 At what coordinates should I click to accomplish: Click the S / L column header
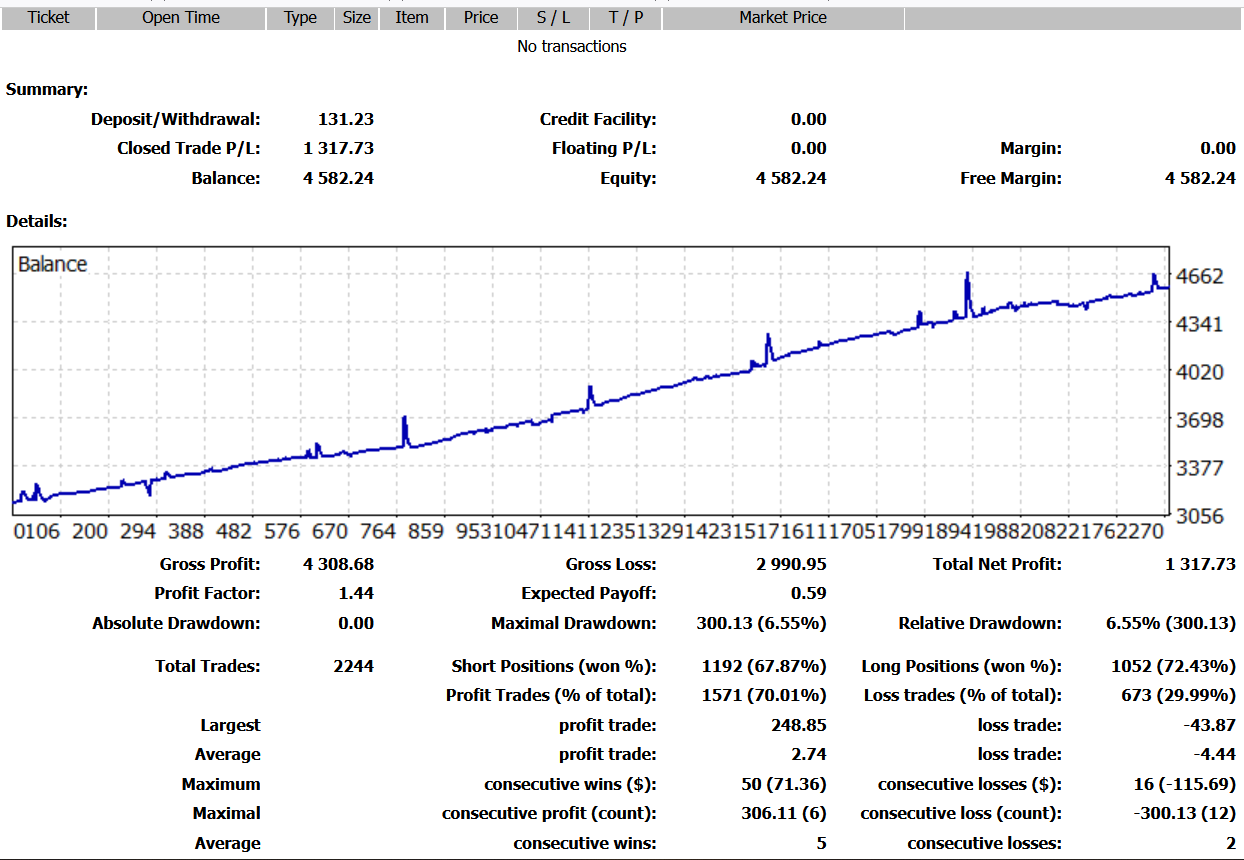click(x=553, y=18)
